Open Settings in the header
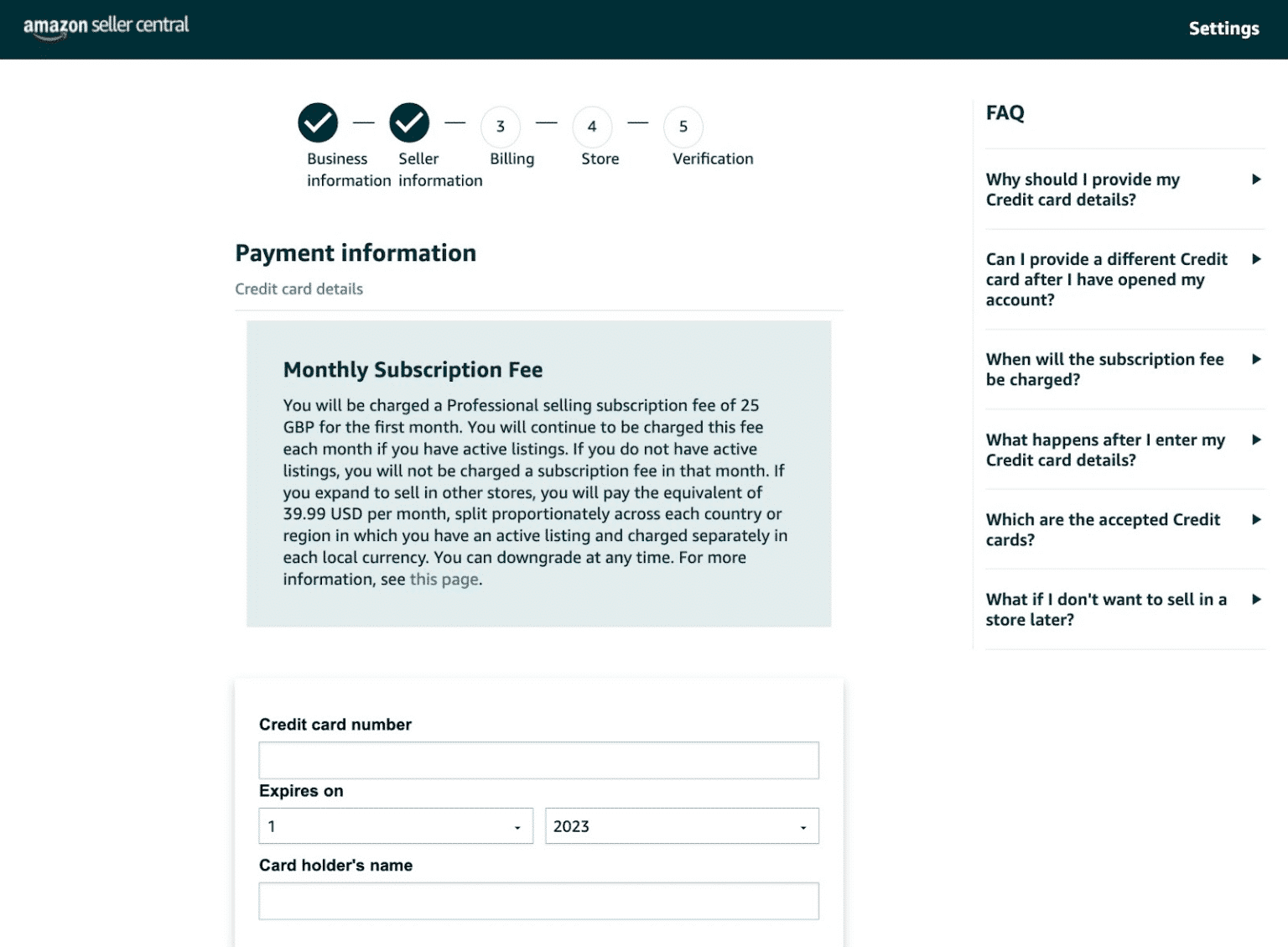Image resolution: width=1288 pixels, height=947 pixels. click(x=1223, y=29)
